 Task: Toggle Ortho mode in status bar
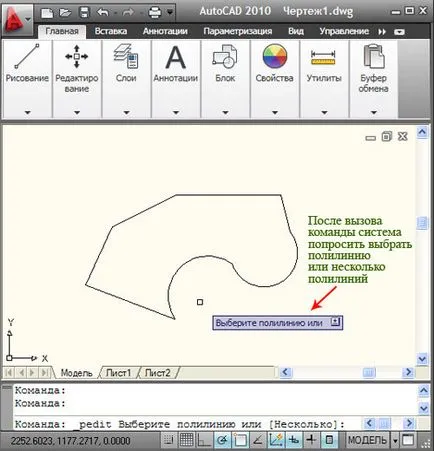click(x=204, y=440)
